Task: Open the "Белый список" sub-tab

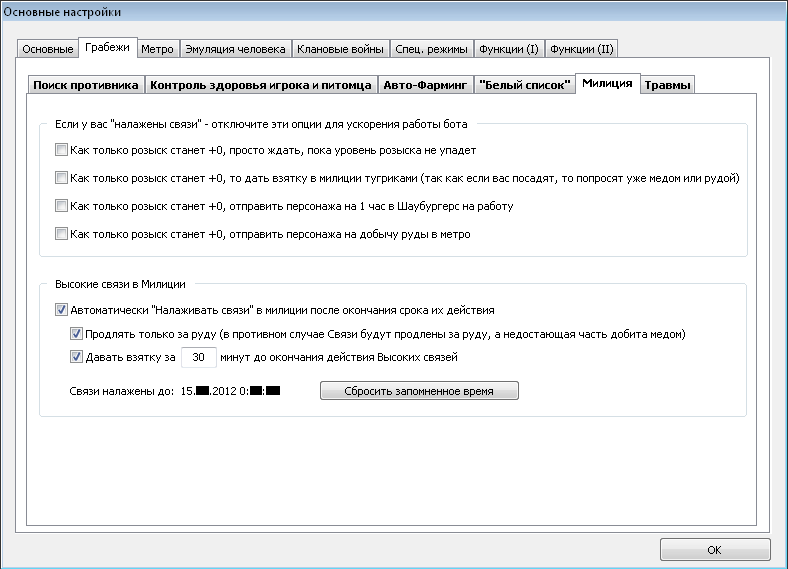Action: pos(524,85)
